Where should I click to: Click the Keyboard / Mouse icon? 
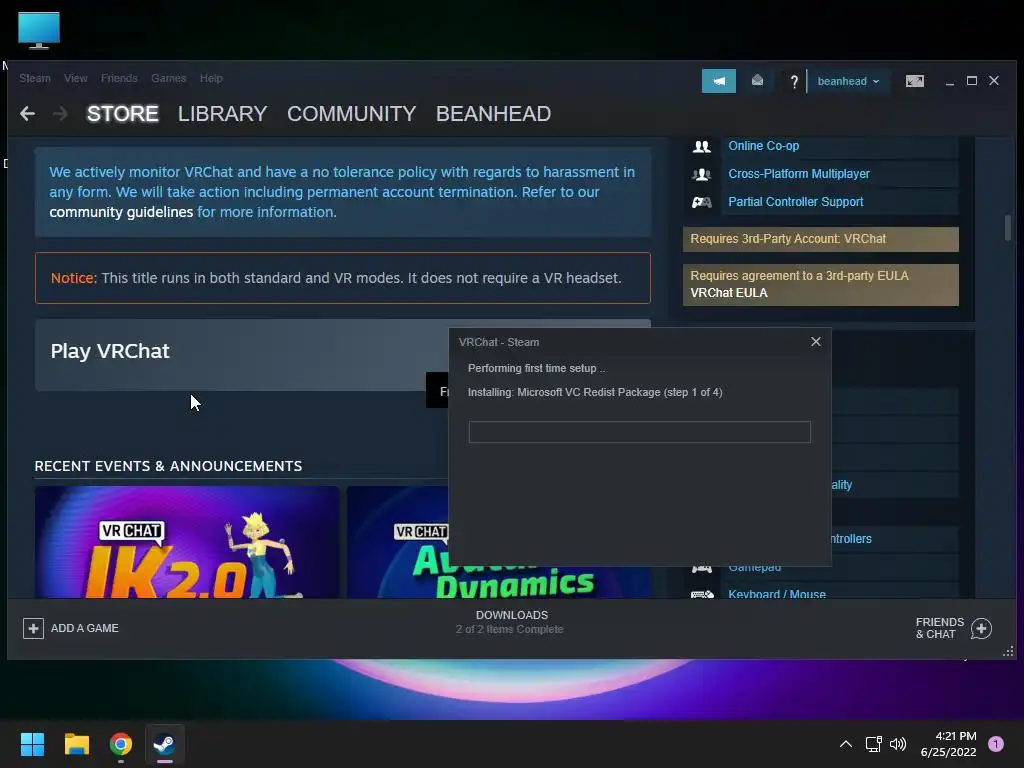pyautogui.click(x=702, y=594)
